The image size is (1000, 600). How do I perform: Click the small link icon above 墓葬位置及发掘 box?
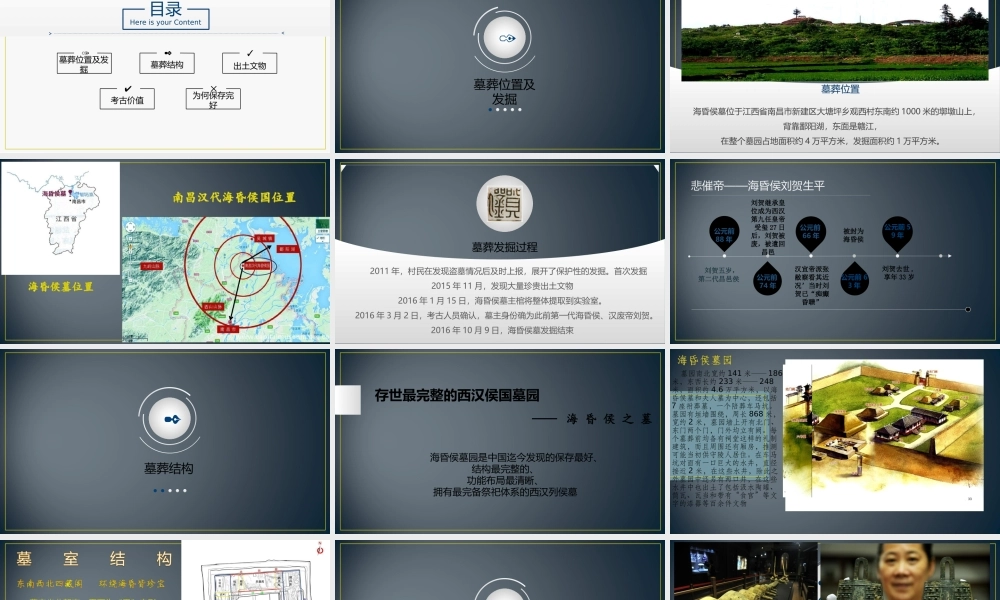[x=85, y=52]
